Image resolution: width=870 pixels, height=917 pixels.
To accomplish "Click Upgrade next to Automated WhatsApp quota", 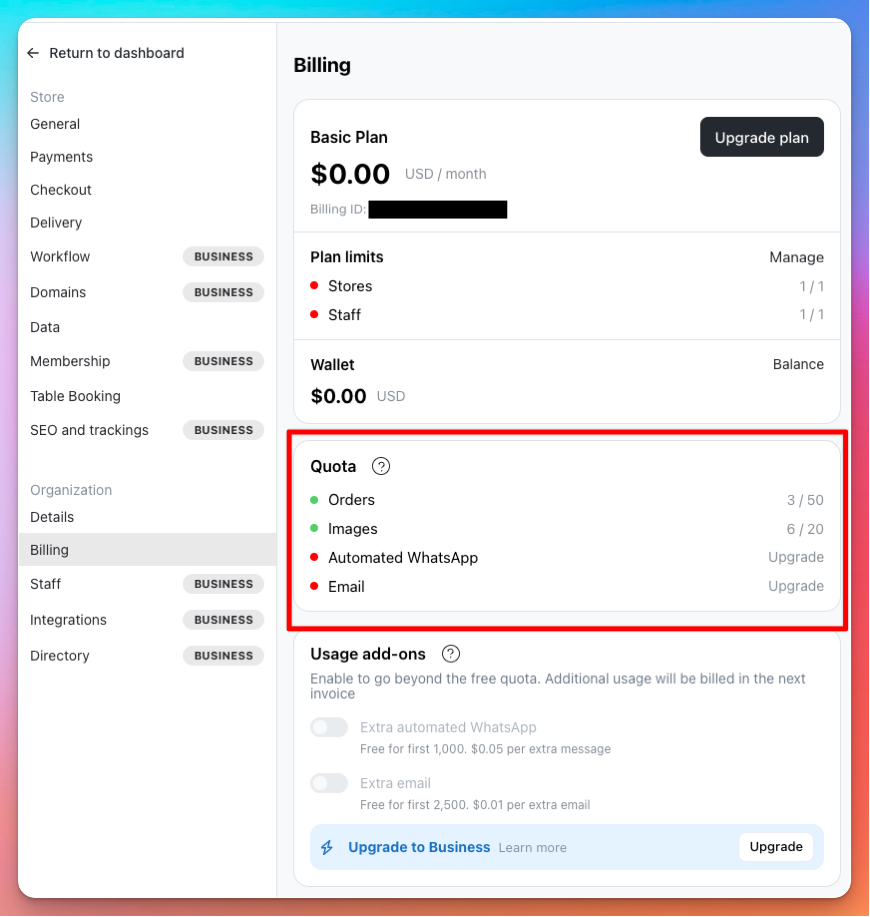I will tap(796, 557).
